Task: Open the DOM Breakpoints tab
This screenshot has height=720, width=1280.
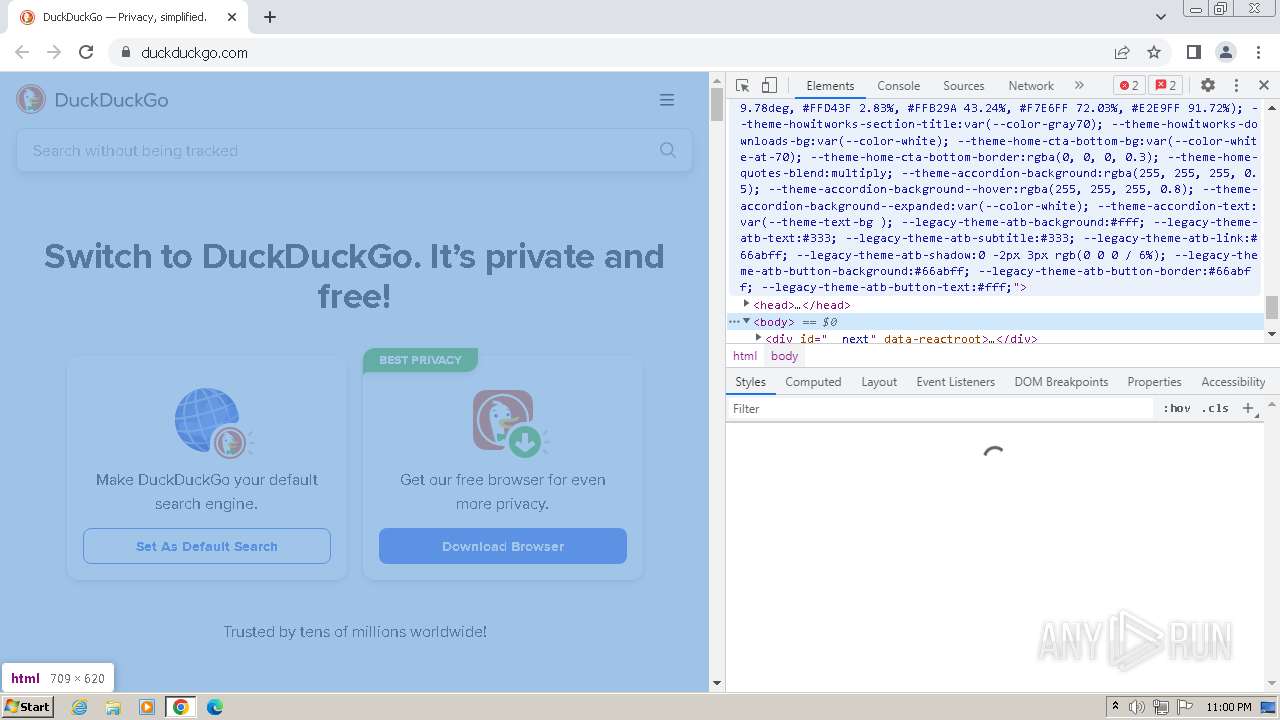Action: tap(1061, 382)
